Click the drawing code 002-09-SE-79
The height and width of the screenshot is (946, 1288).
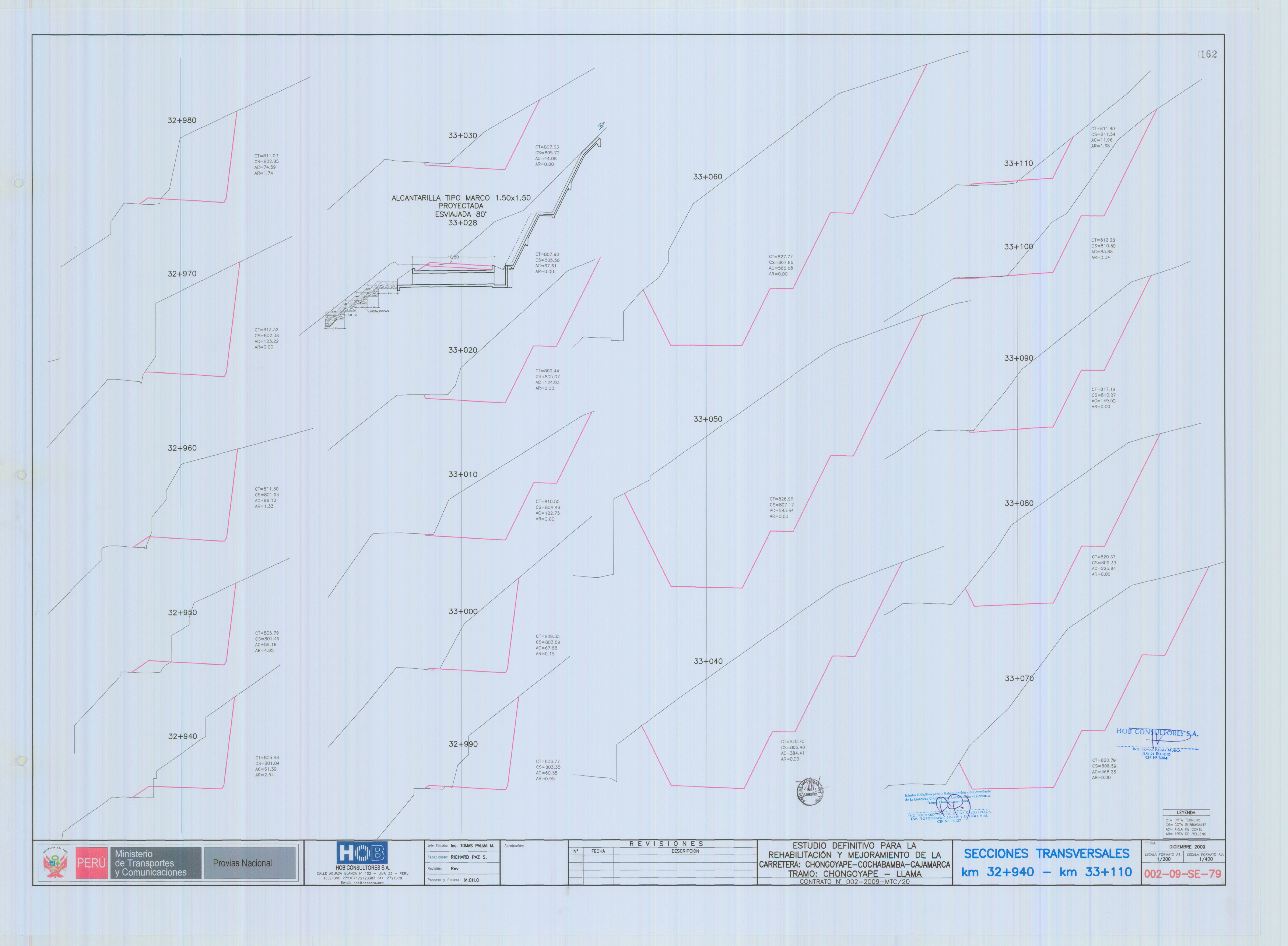1183,874
